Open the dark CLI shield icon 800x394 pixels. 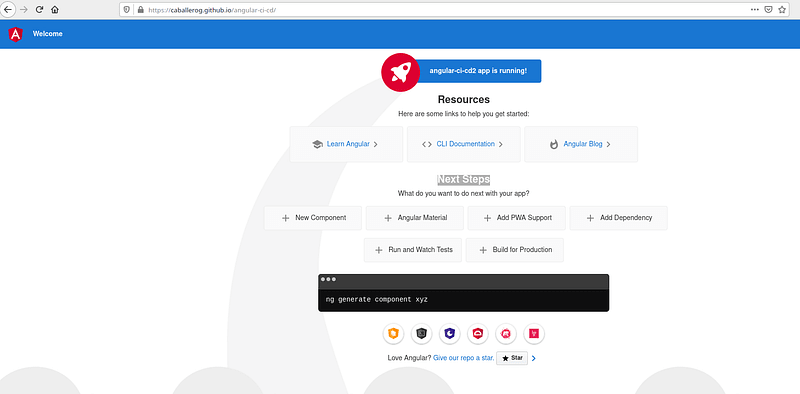coord(421,334)
